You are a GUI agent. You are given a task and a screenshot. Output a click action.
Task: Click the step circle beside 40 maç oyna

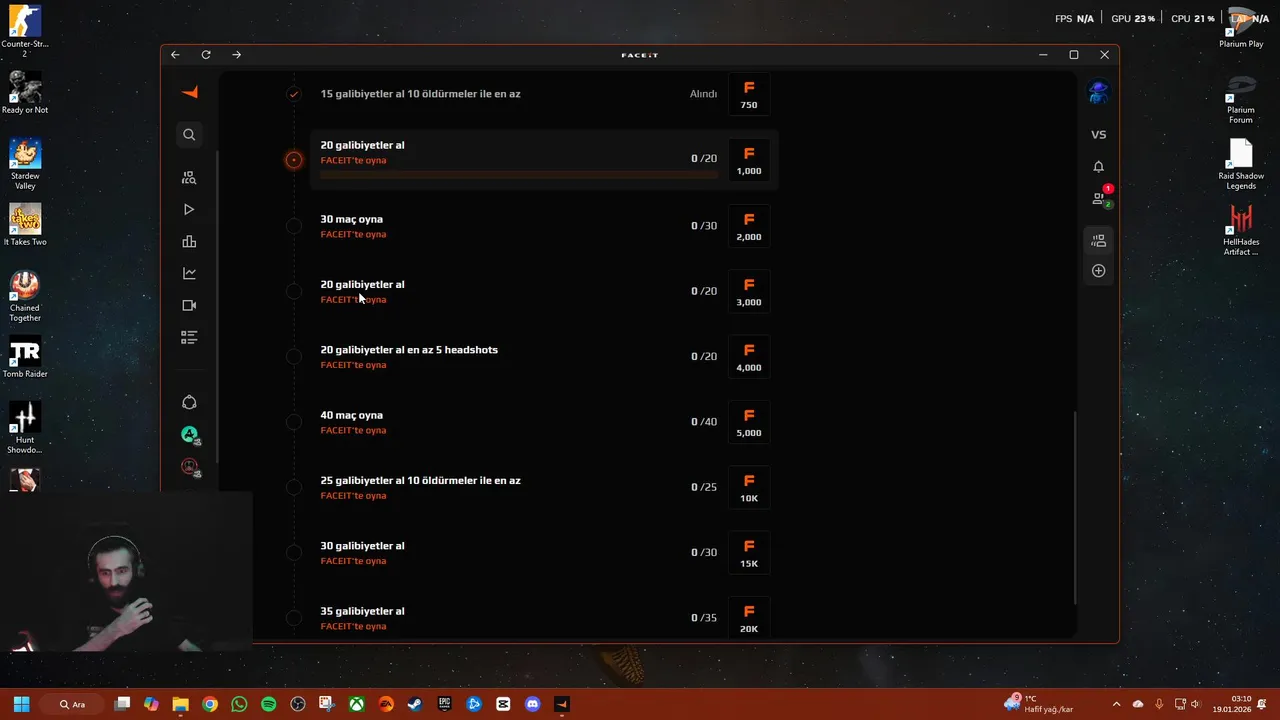tap(293, 422)
